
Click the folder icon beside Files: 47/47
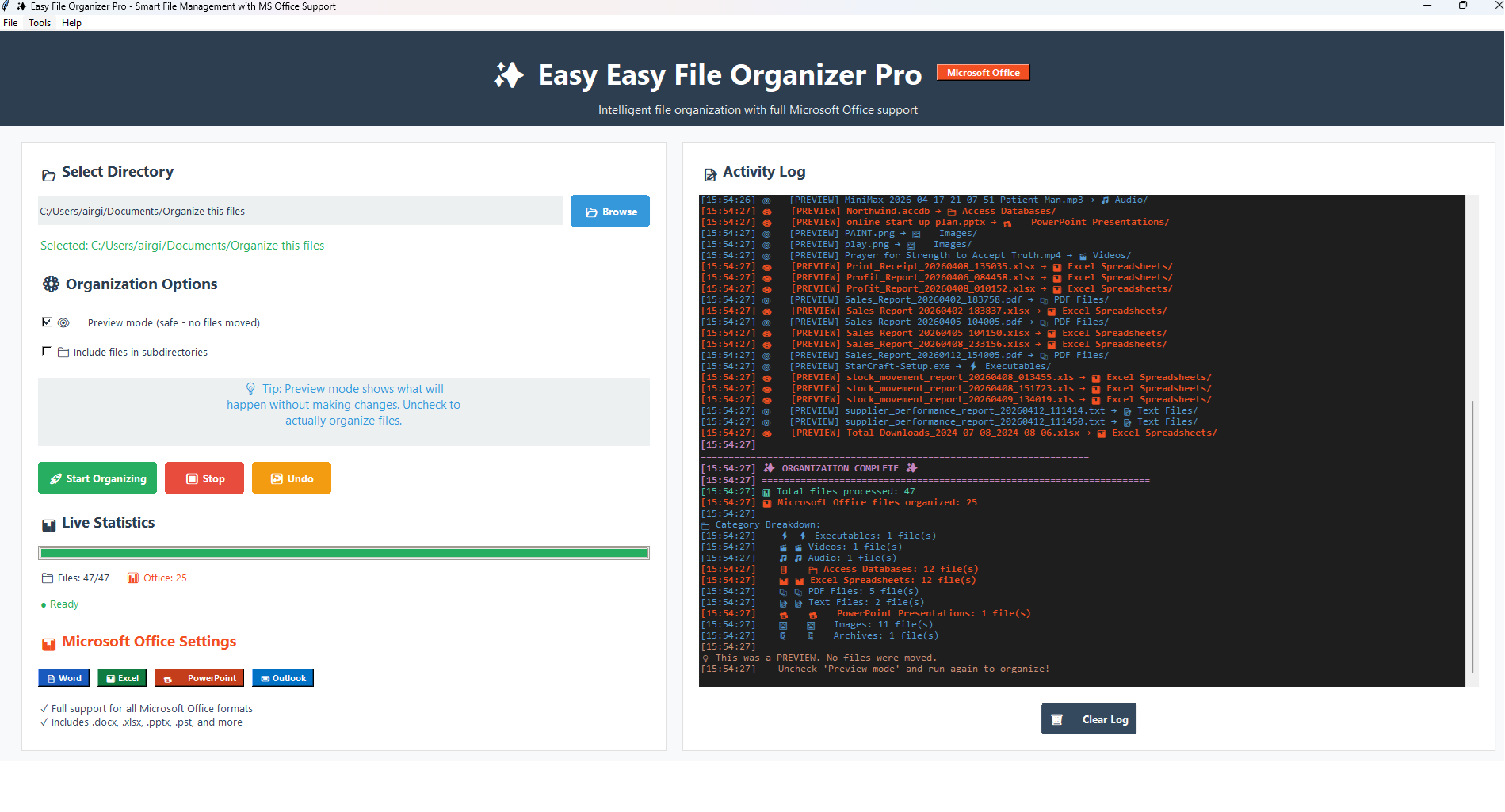48,578
